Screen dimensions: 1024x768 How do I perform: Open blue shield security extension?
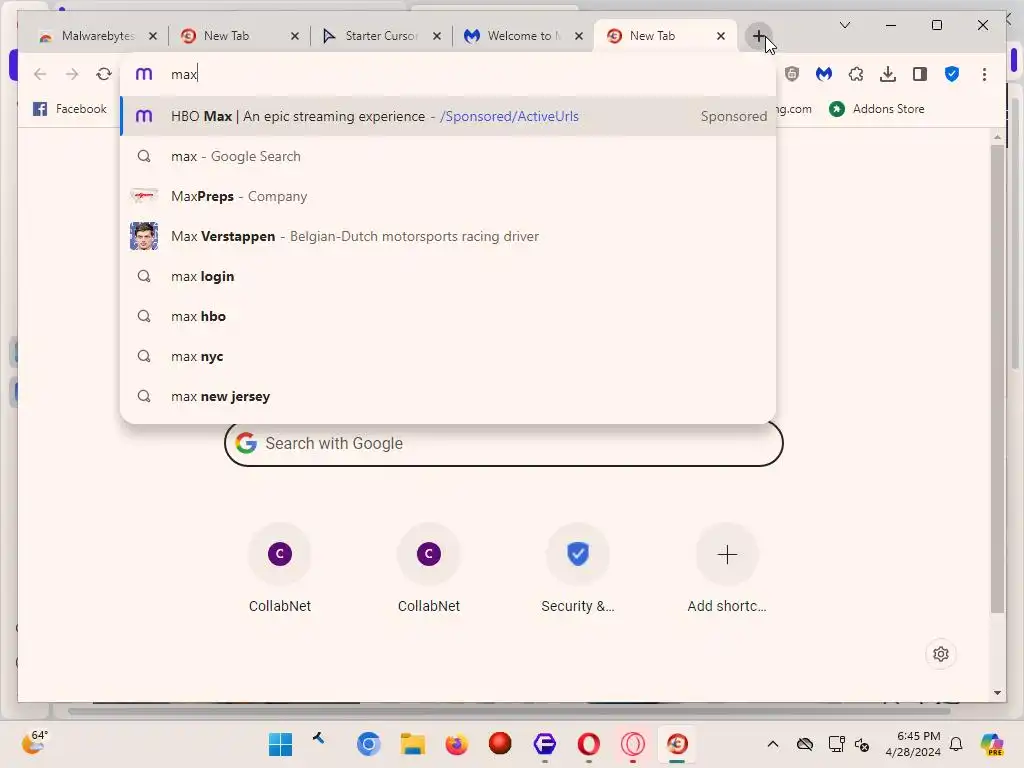click(952, 74)
